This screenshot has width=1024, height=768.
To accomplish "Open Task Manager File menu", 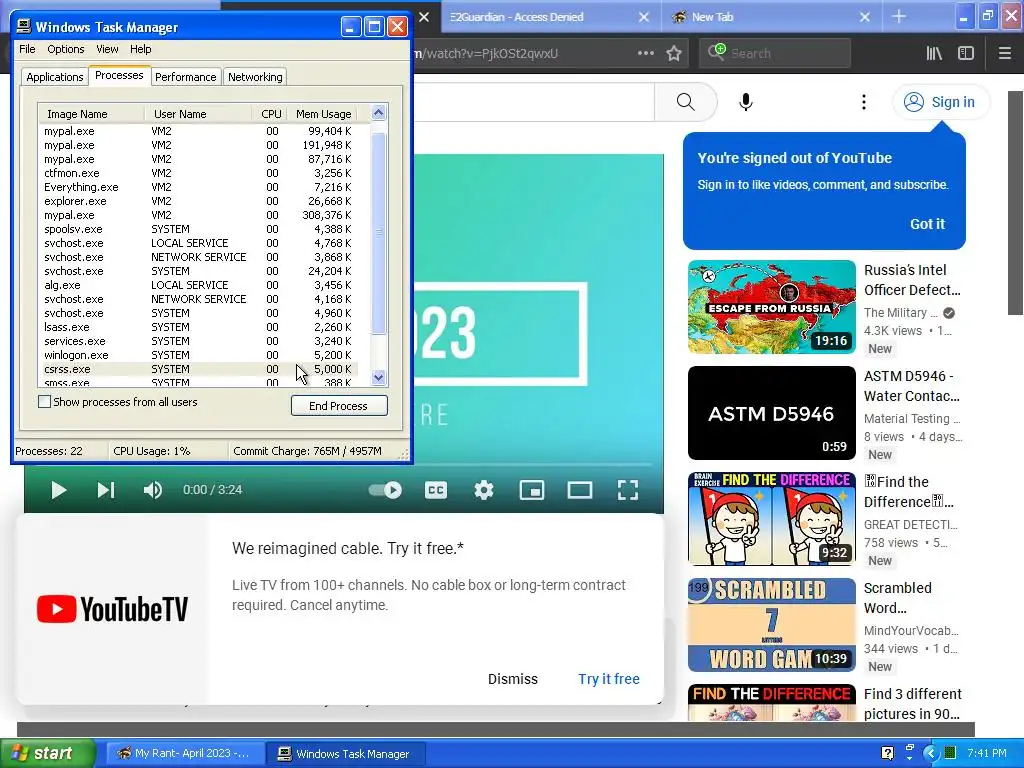I will (27, 49).
